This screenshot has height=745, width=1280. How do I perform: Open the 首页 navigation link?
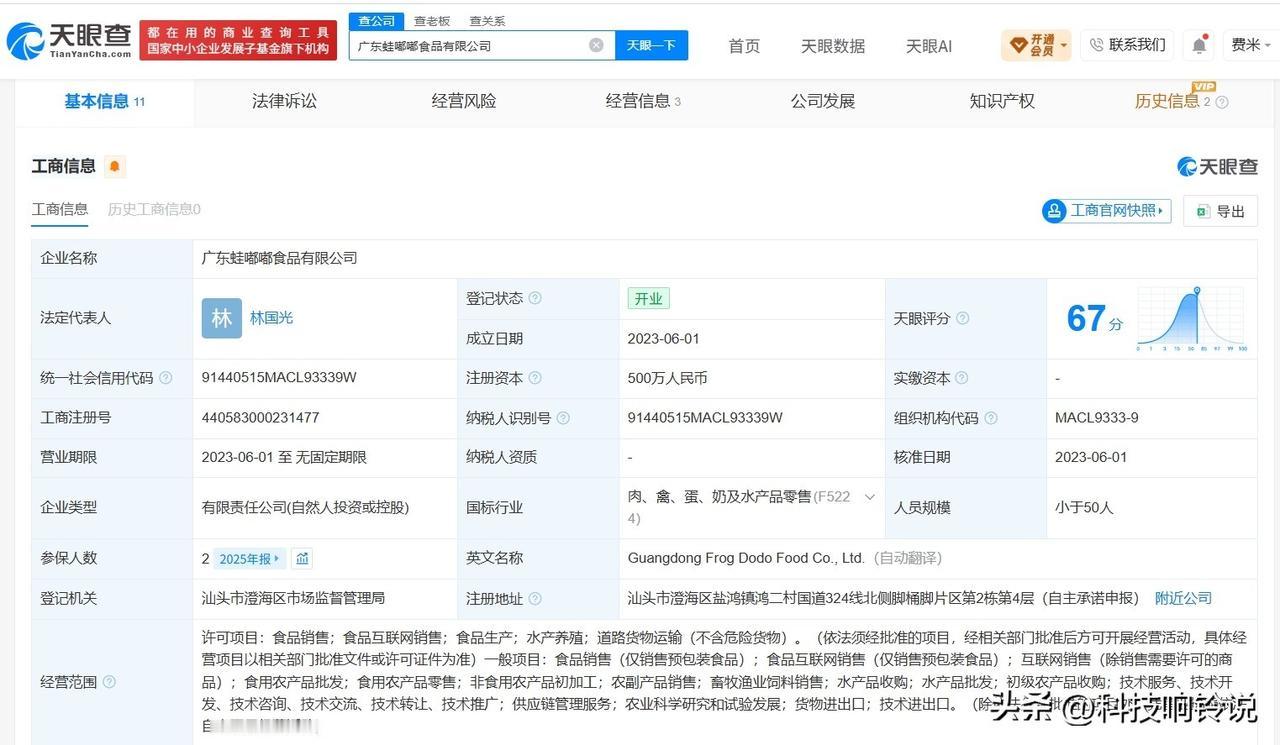click(744, 46)
